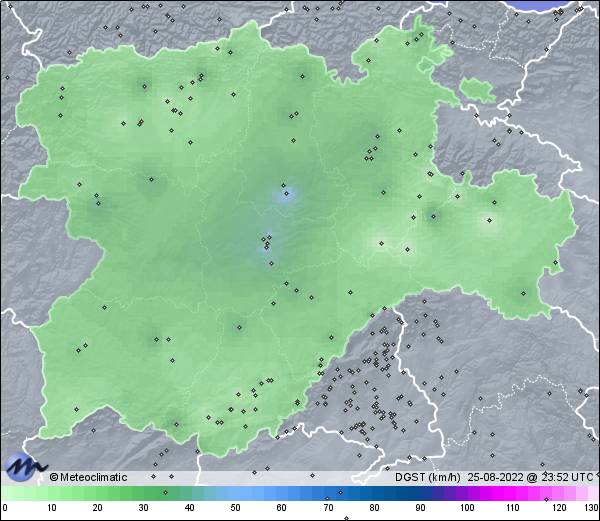Image resolution: width=600 pixels, height=521 pixels.
Task: Select the 100 label on the legend
Action: (x=467, y=508)
